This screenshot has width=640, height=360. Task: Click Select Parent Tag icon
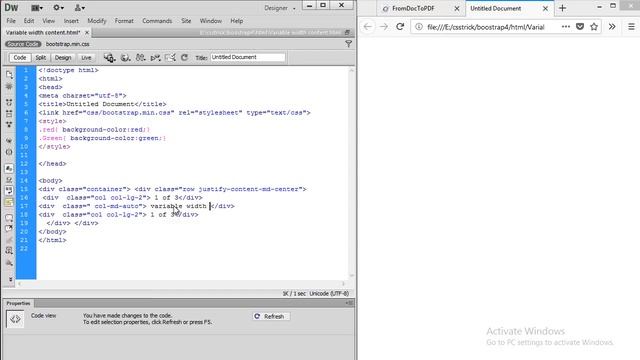(9, 140)
